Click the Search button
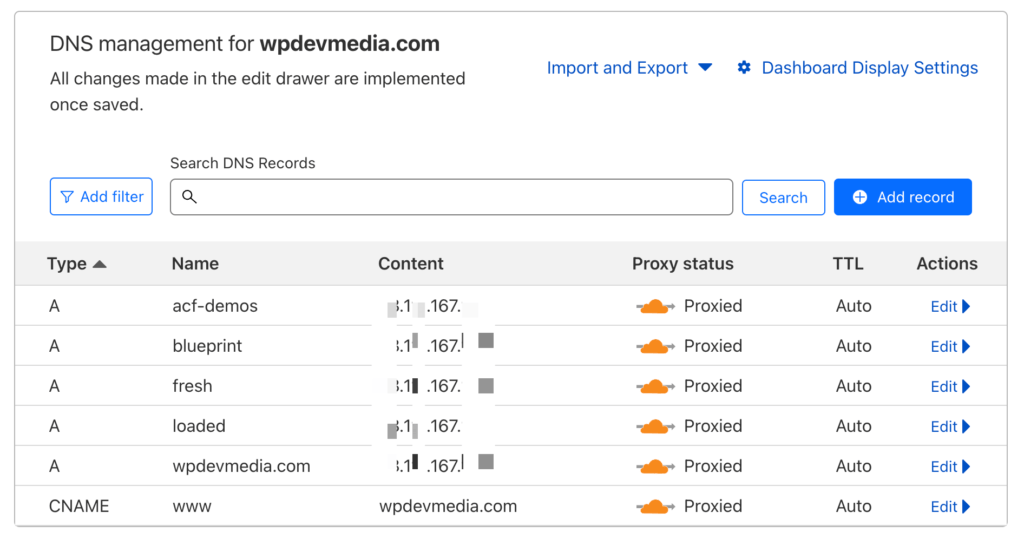Viewport: 1024px width, 539px height. (783, 197)
